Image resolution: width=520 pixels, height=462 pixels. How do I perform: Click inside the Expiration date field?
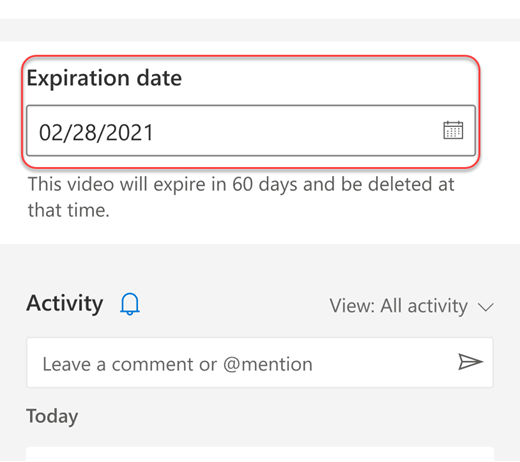(251, 131)
